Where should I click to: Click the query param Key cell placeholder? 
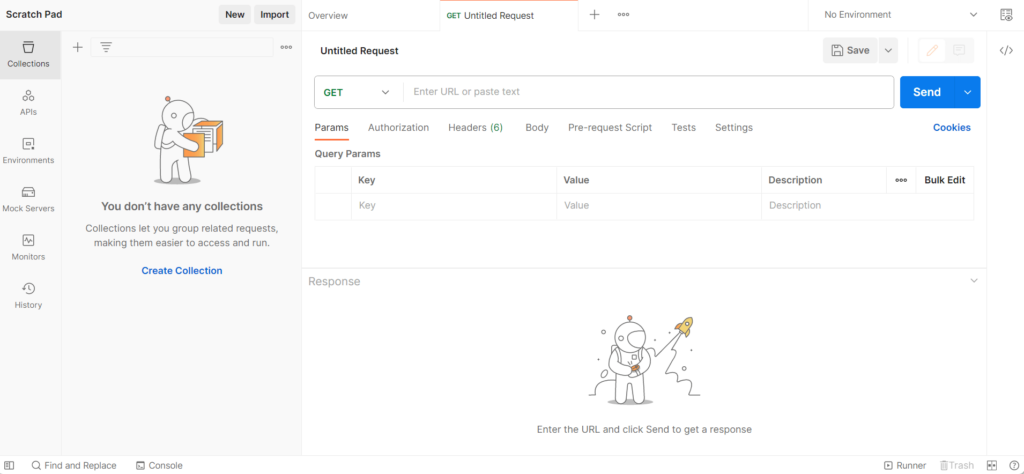(454, 206)
